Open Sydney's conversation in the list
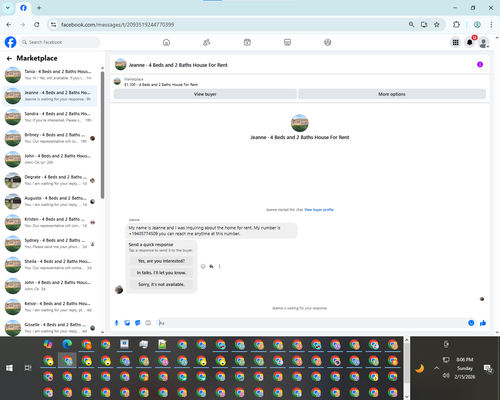Image resolution: width=500 pixels, height=400 pixels. coord(50,243)
